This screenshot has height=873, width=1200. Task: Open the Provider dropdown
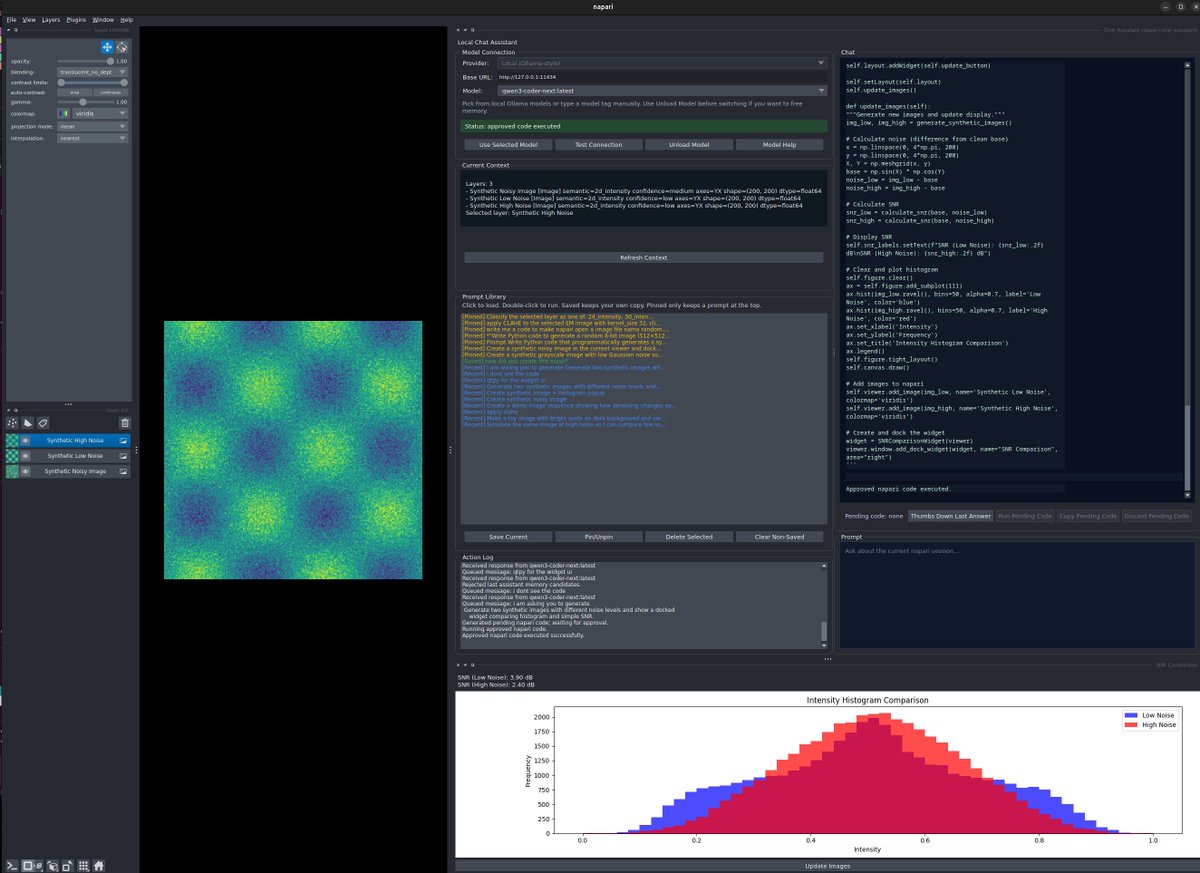pyautogui.click(x=662, y=63)
